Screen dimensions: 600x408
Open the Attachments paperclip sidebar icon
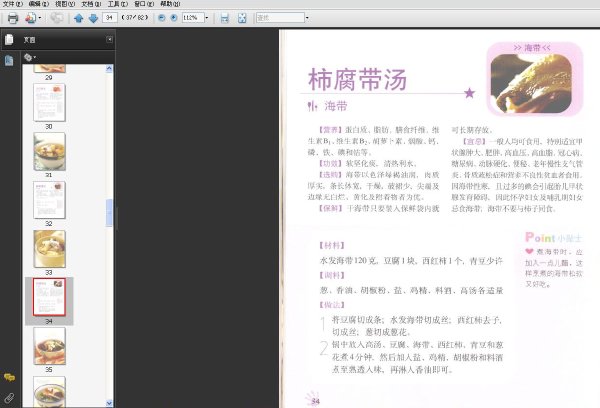9,398
